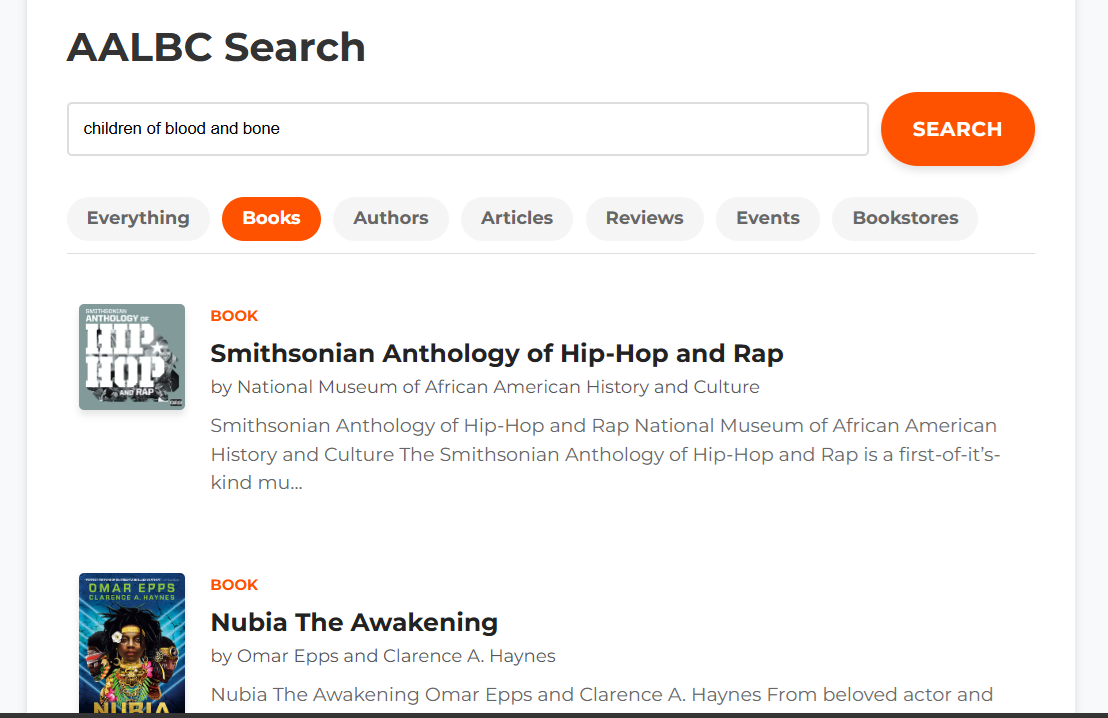Click the National Museum author byline

coord(485,387)
